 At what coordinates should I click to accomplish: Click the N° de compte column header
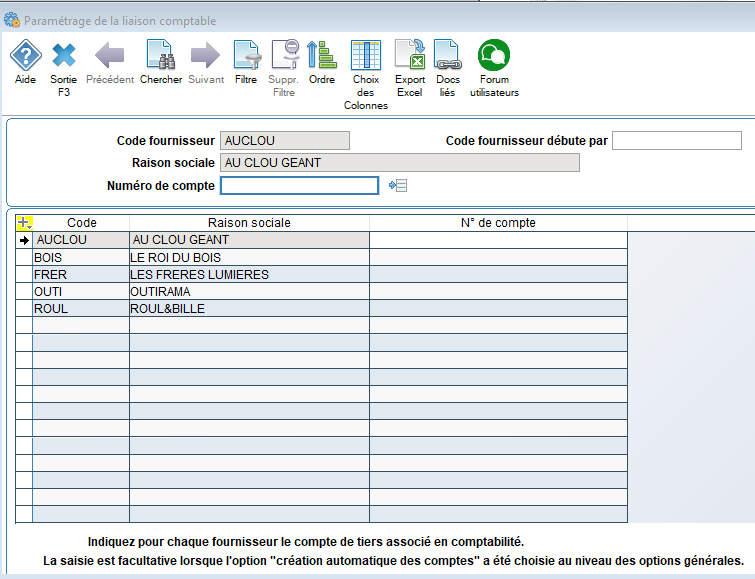498,223
